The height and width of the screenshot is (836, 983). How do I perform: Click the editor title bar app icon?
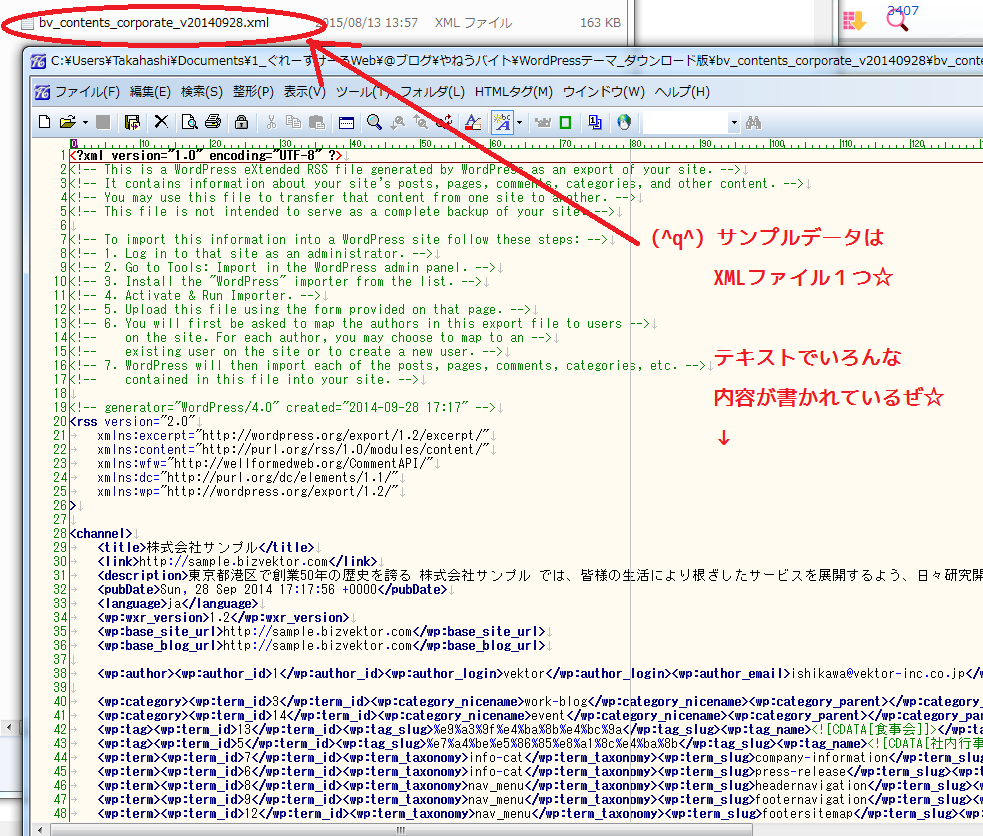click(38, 61)
